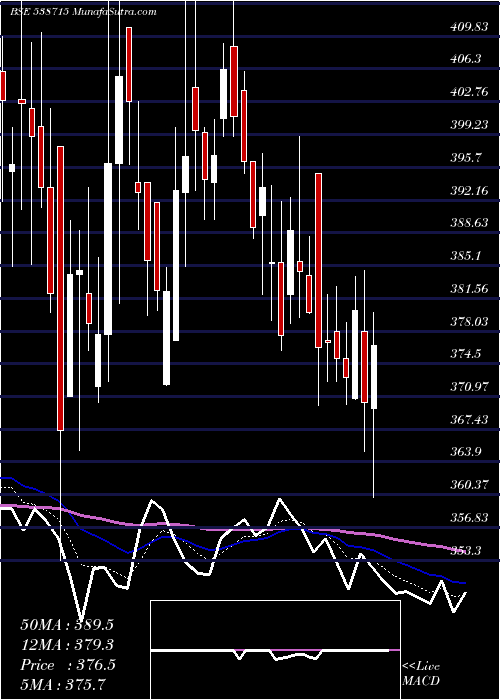Click the 5MA : 375.7 readout

62,685
